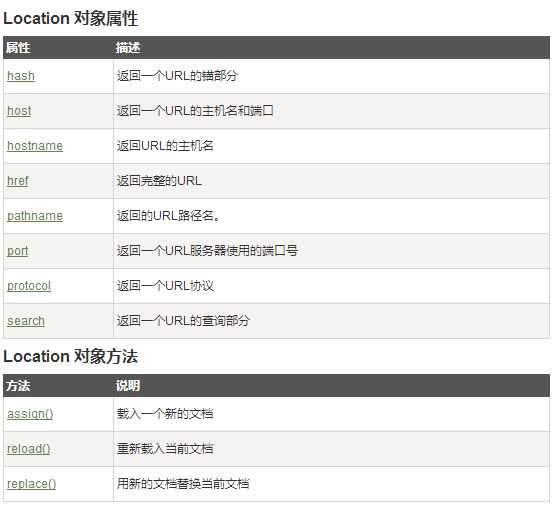Open the host property link
This screenshot has width=553, height=510.
(19, 111)
